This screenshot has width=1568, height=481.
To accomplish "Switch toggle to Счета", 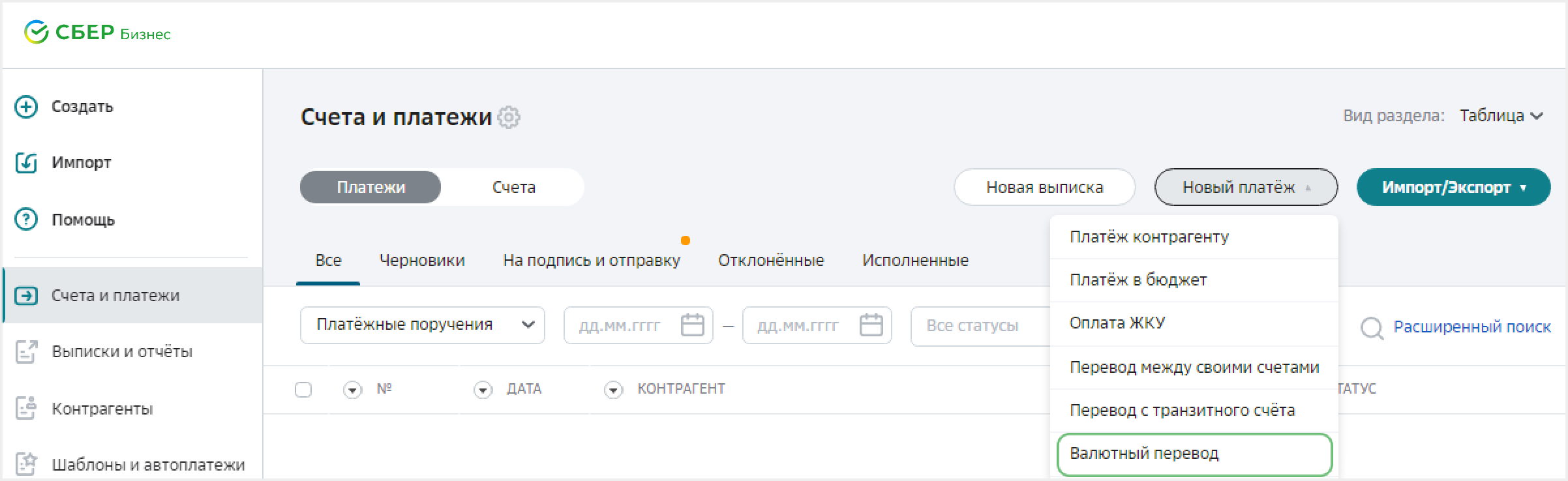I will click(x=513, y=187).
